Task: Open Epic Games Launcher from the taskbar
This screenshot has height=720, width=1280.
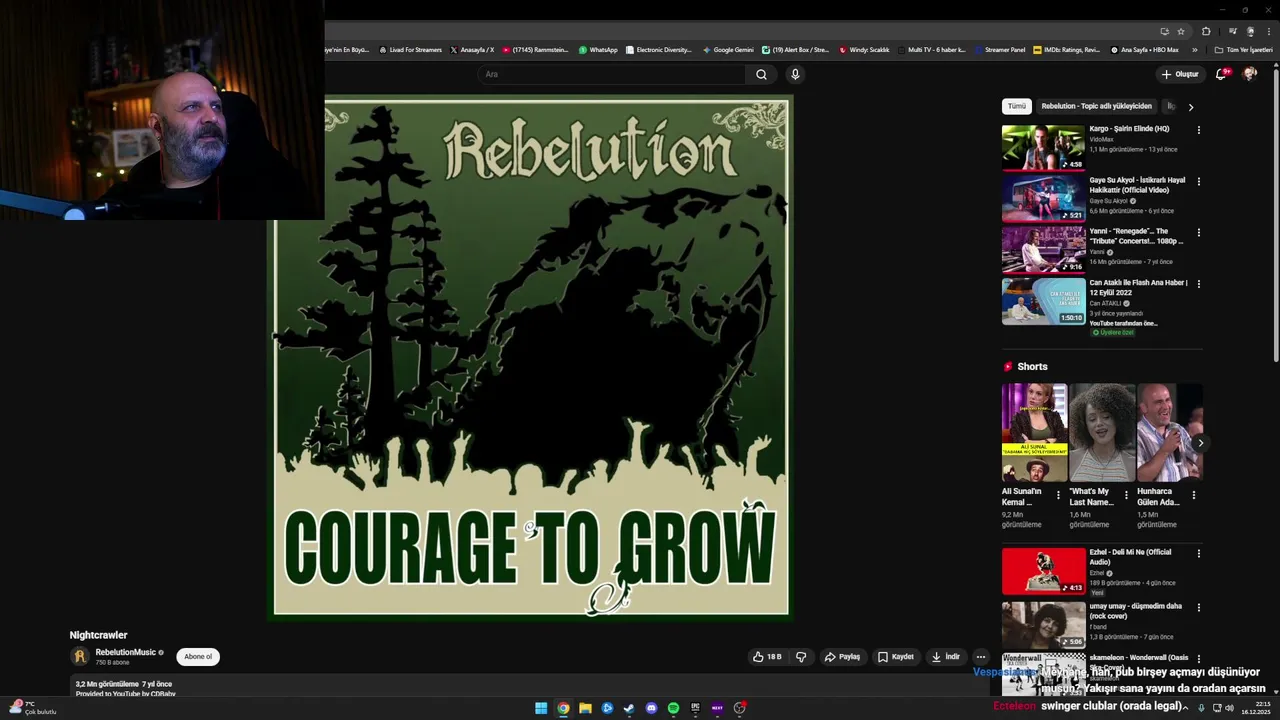Action: click(695, 708)
